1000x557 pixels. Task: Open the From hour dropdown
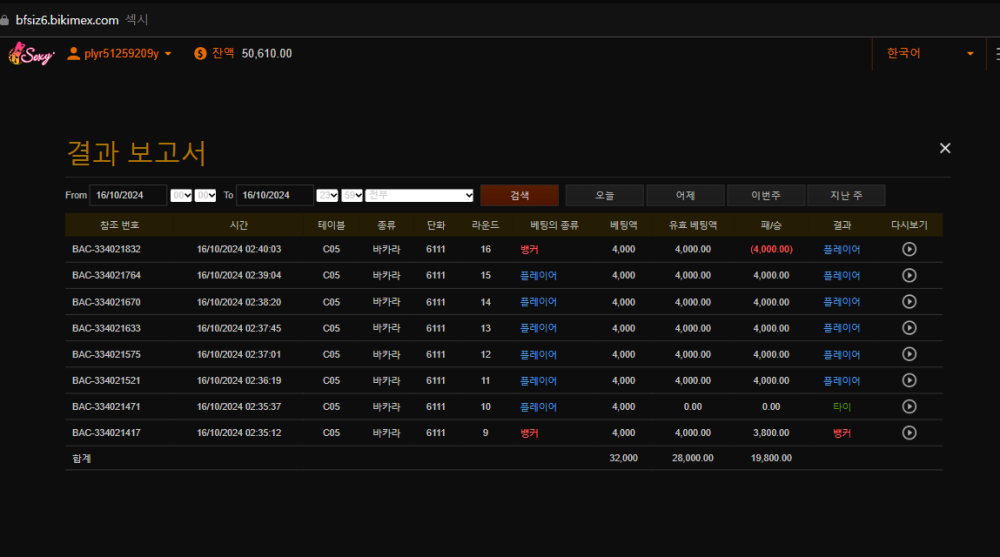point(181,196)
